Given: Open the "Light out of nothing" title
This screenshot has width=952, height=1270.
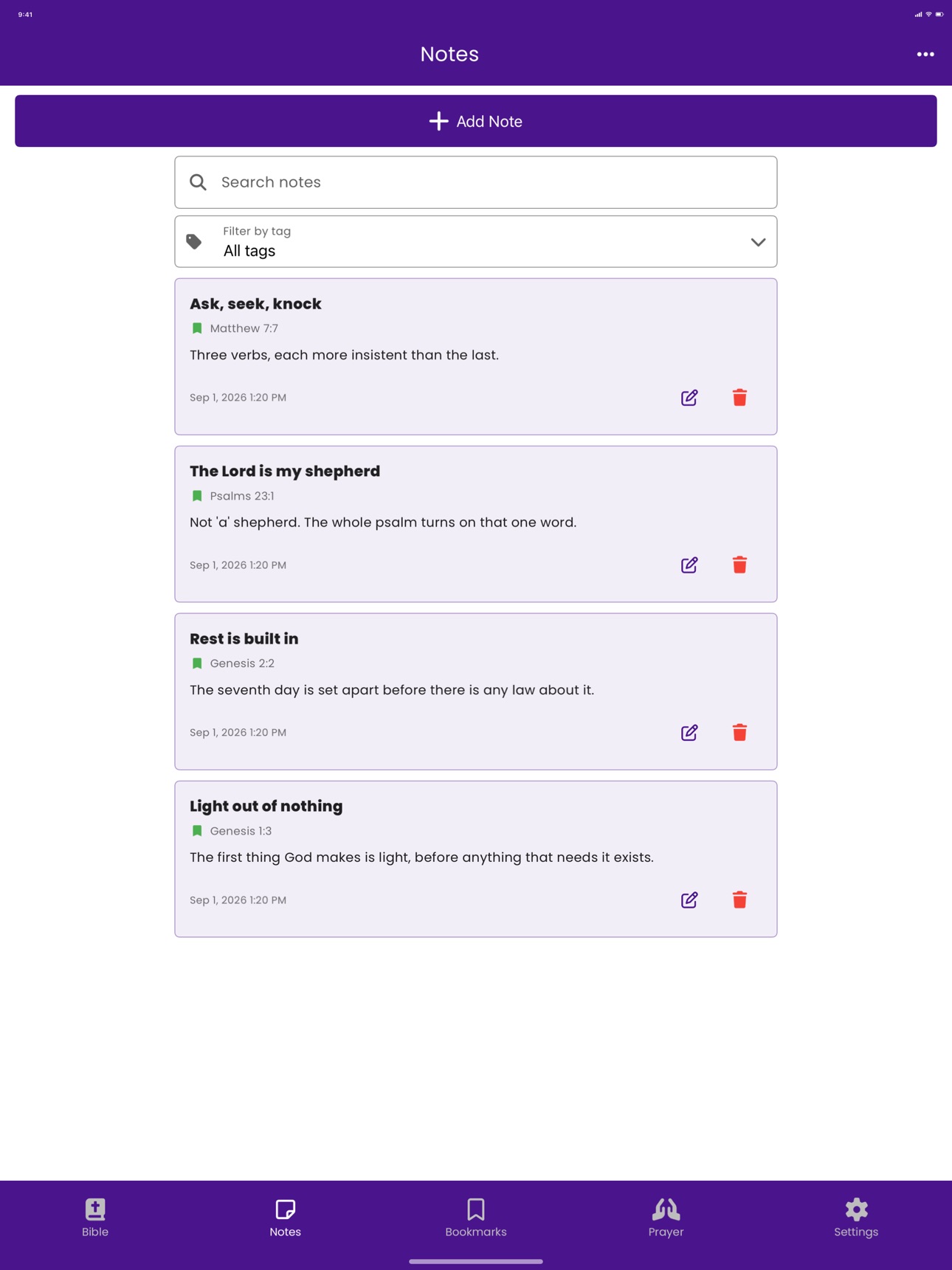Looking at the screenshot, I should pyautogui.click(x=266, y=807).
